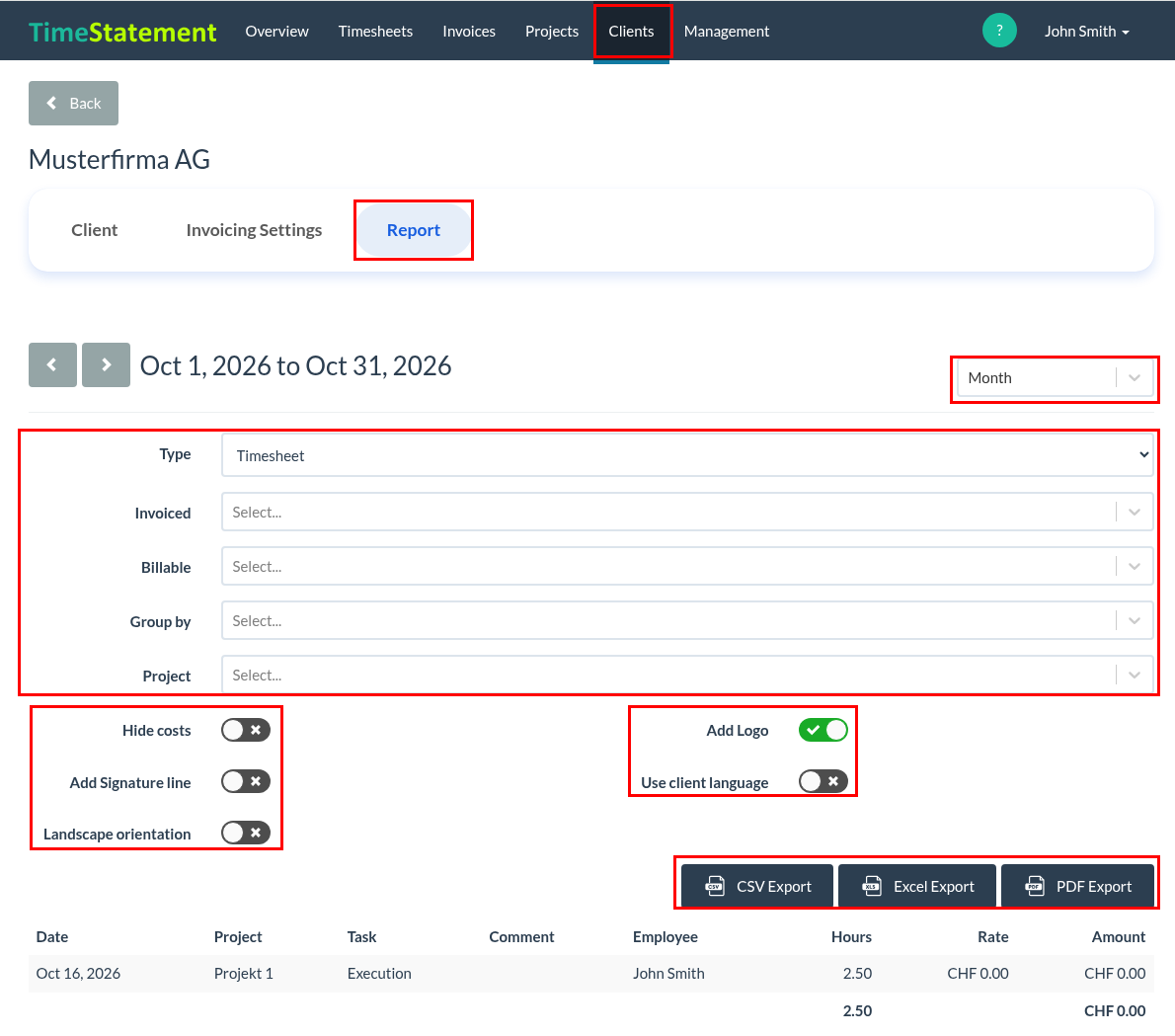The image size is (1175, 1036).
Task: Toggle Use client language switch
Action: coord(822,782)
